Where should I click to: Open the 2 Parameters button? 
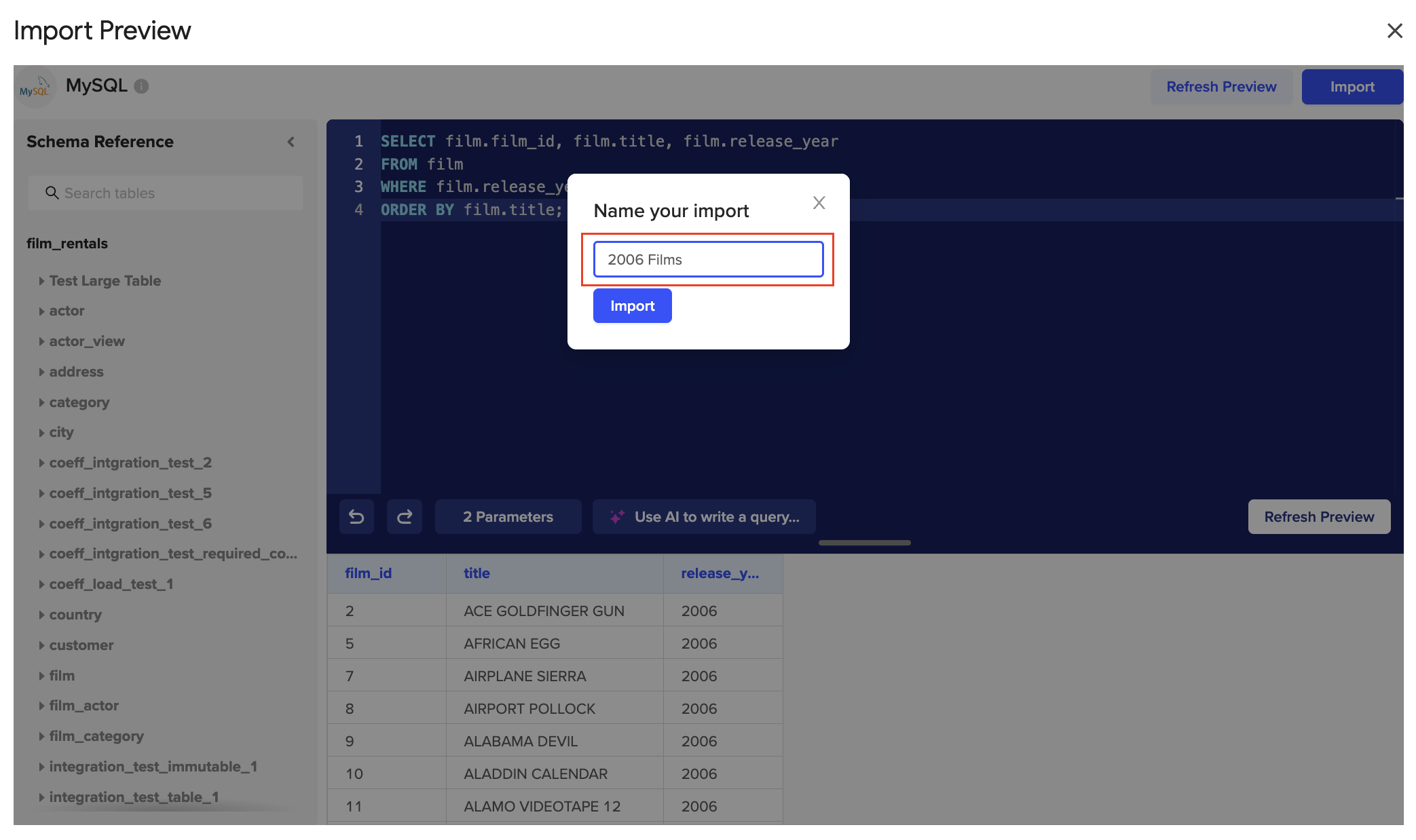[508, 517]
